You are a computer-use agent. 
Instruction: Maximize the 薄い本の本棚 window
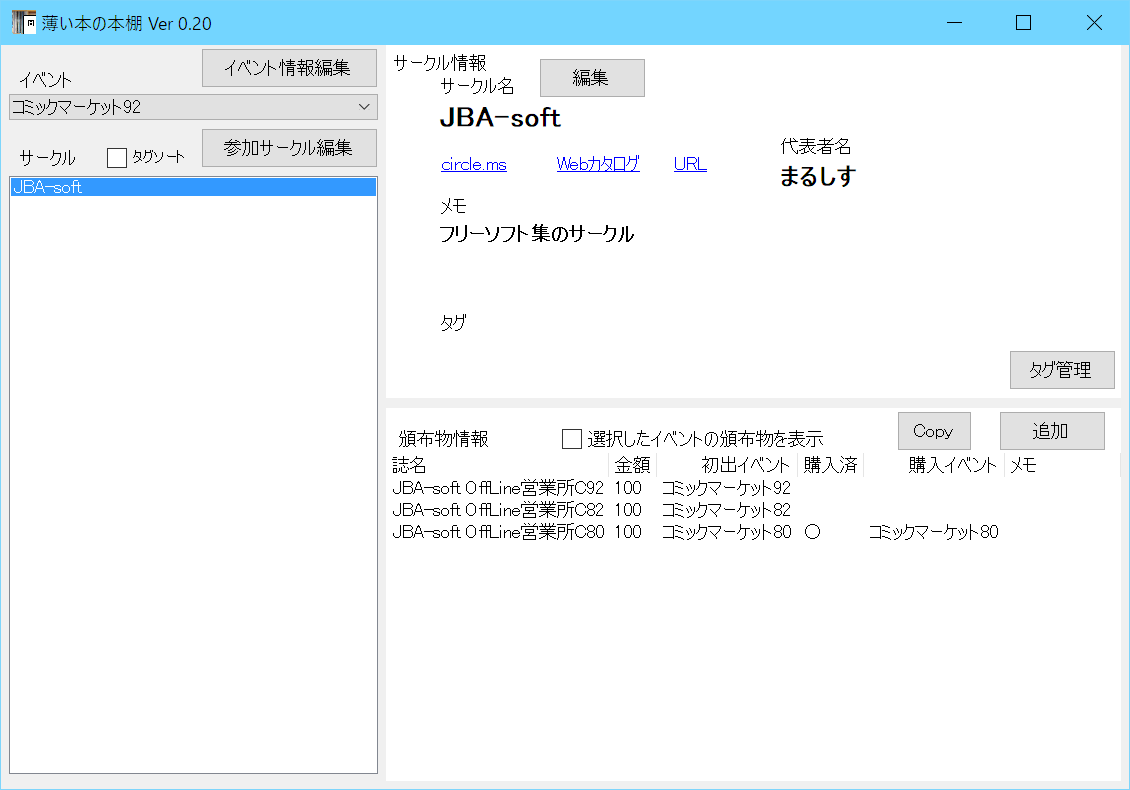pyautogui.click(x=1023, y=22)
